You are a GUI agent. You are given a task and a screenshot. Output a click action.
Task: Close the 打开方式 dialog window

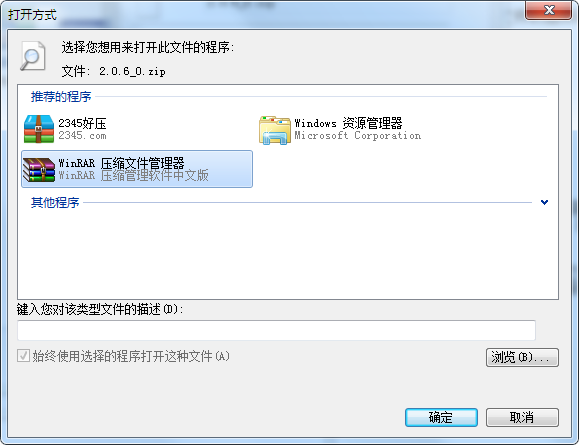549,10
